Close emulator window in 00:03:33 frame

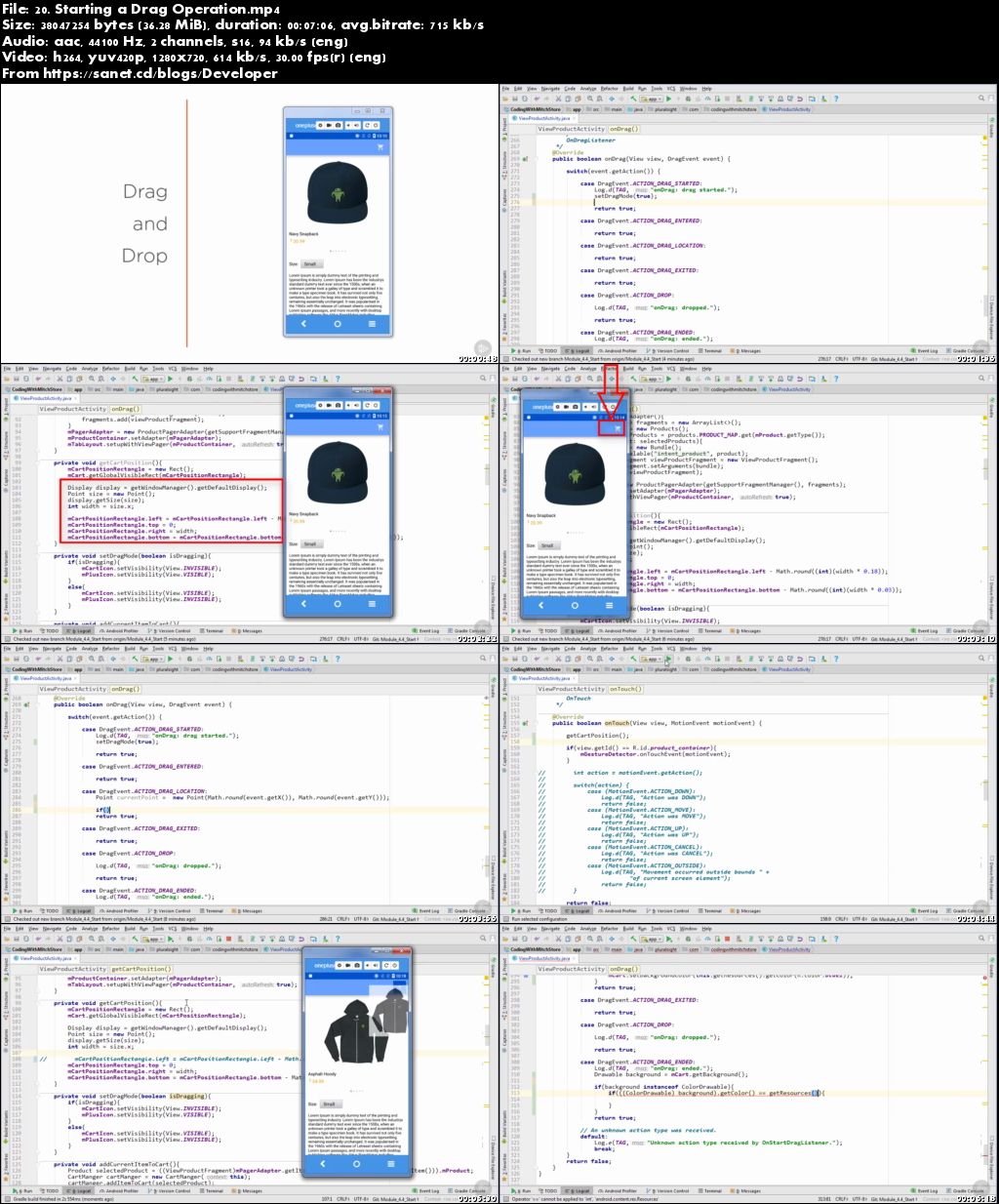381,390
